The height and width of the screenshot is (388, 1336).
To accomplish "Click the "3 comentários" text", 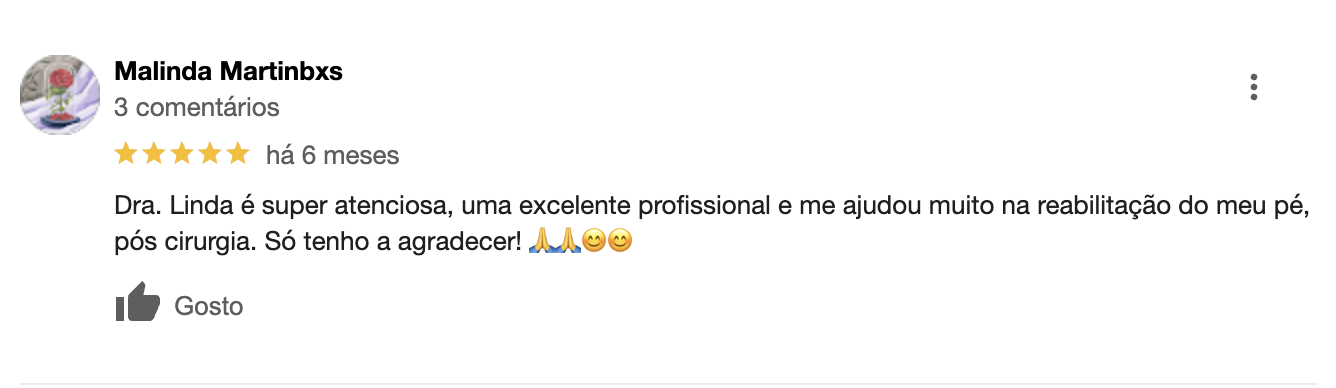I will tap(197, 107).
